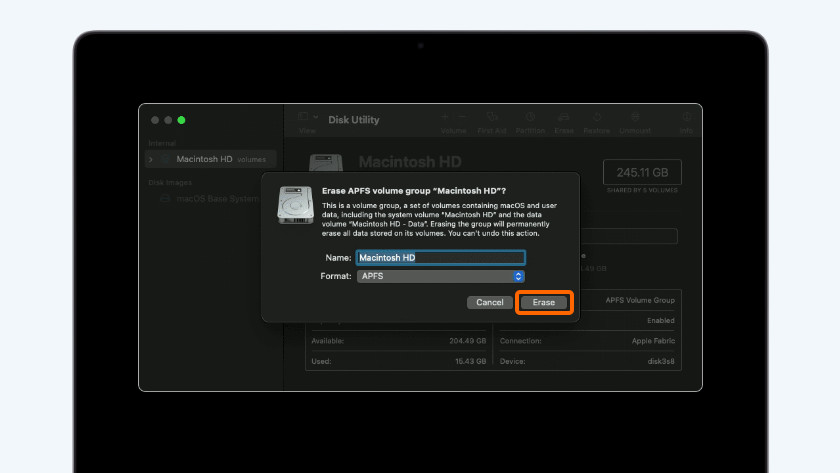Expand the Macintosh HD volumes tree
840x473 pixels.
click(x=151, y=159)
